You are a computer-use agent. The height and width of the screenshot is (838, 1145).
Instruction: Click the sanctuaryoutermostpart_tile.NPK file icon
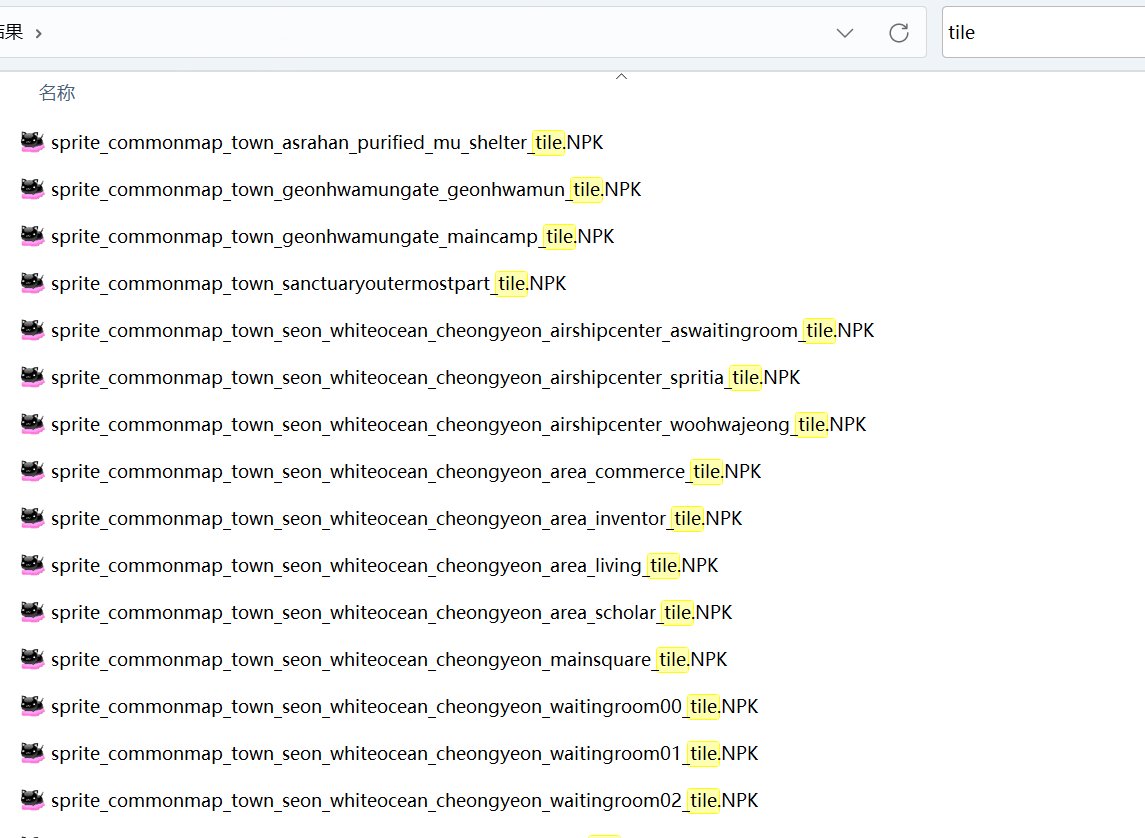click(x=33, y=283)
